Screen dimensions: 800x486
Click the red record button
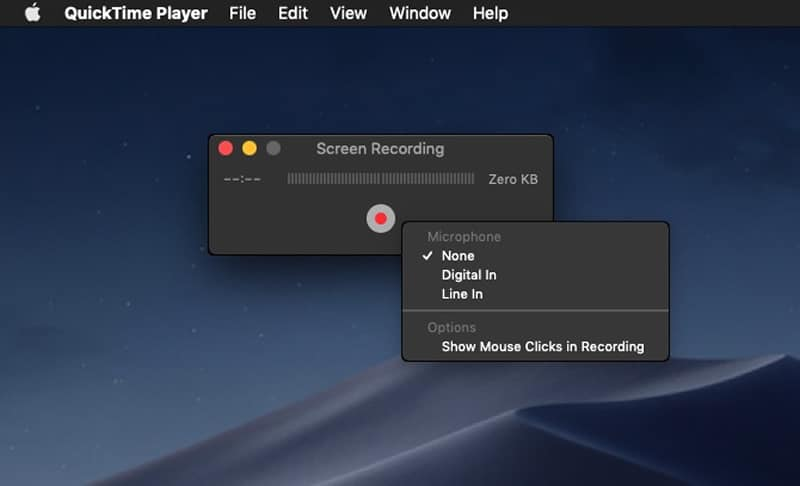coord(380,219)
